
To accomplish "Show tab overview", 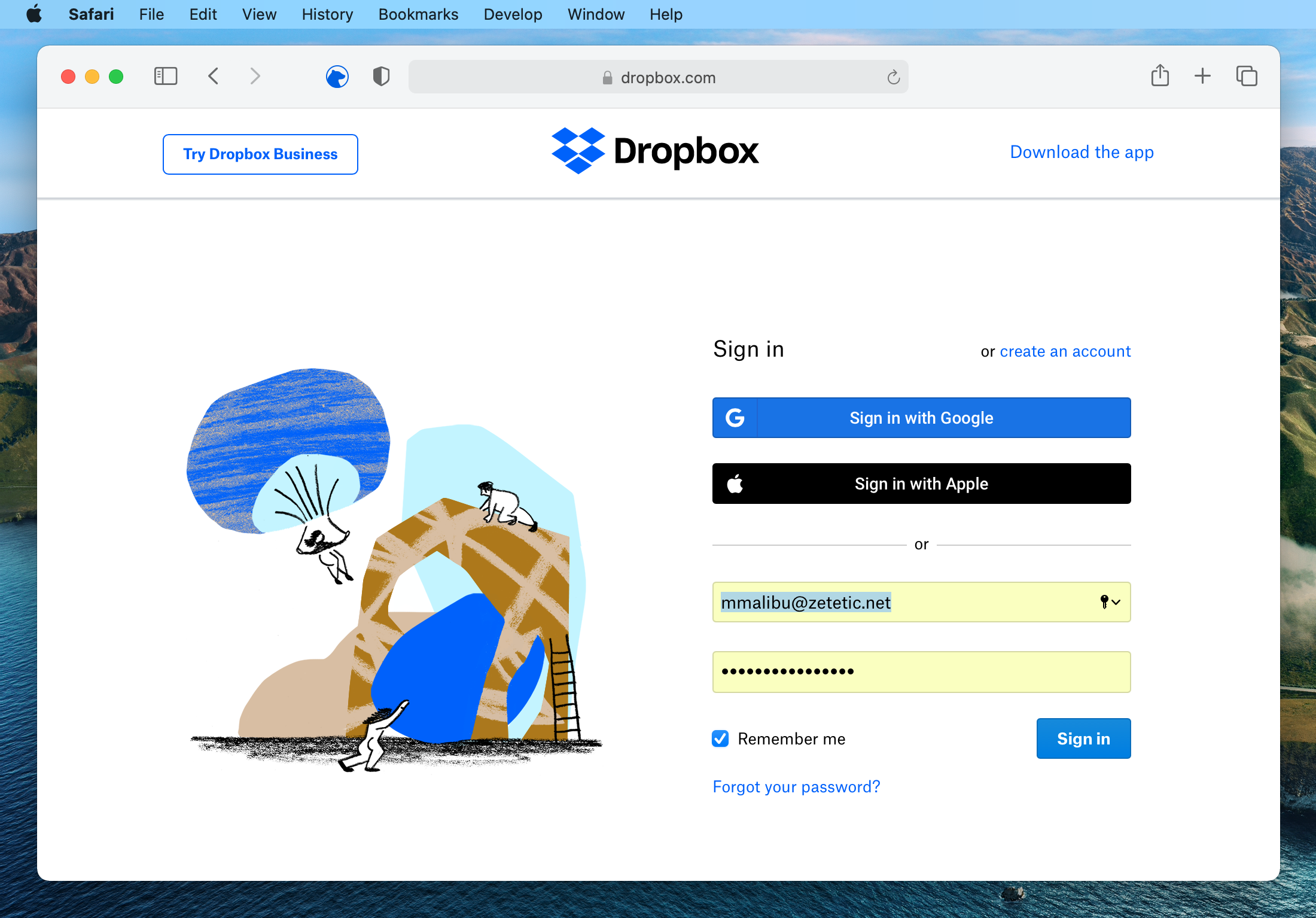I will [x=1247, y=76].
